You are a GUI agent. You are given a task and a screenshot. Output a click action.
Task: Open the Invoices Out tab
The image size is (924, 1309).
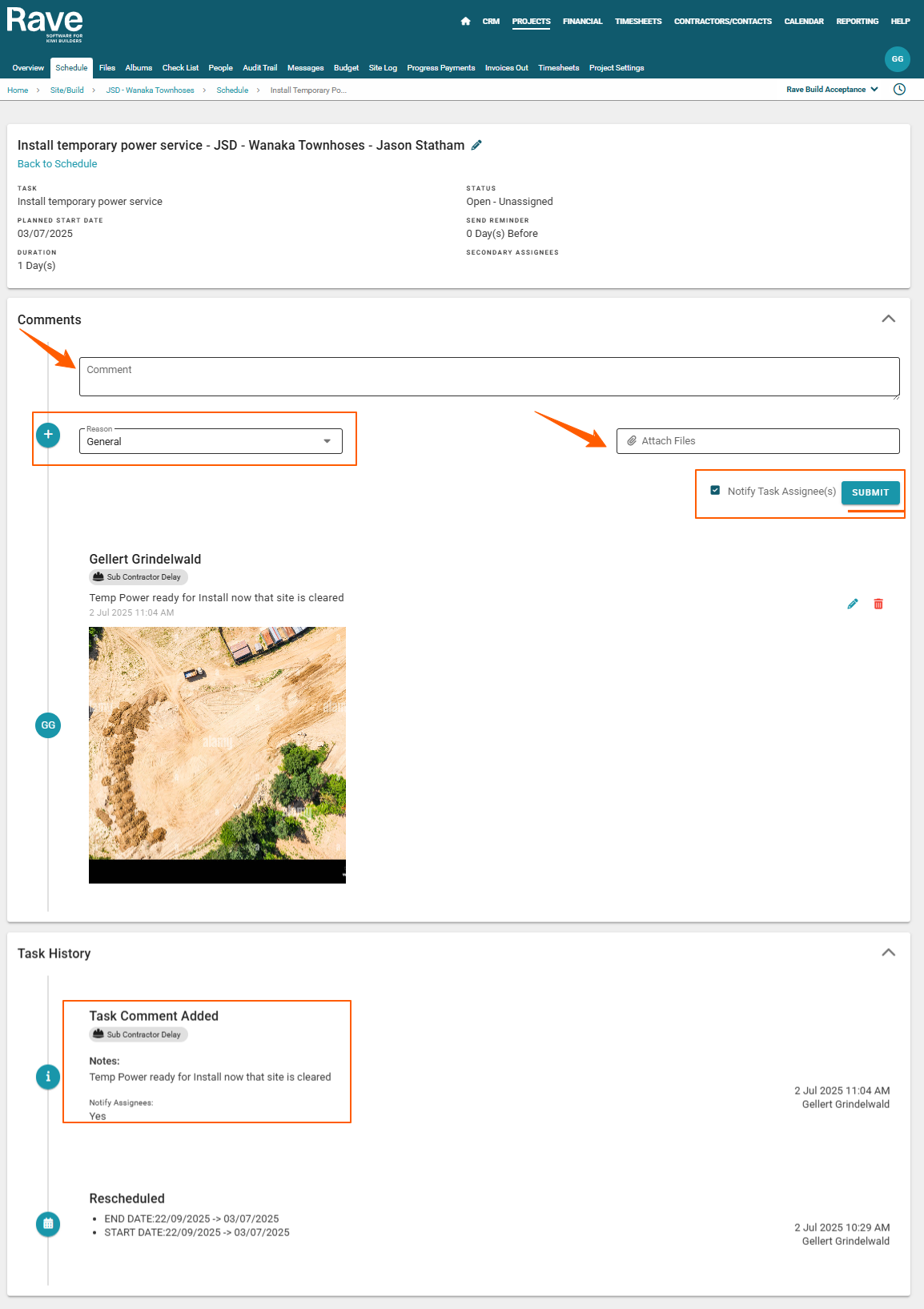coord(506,68)
